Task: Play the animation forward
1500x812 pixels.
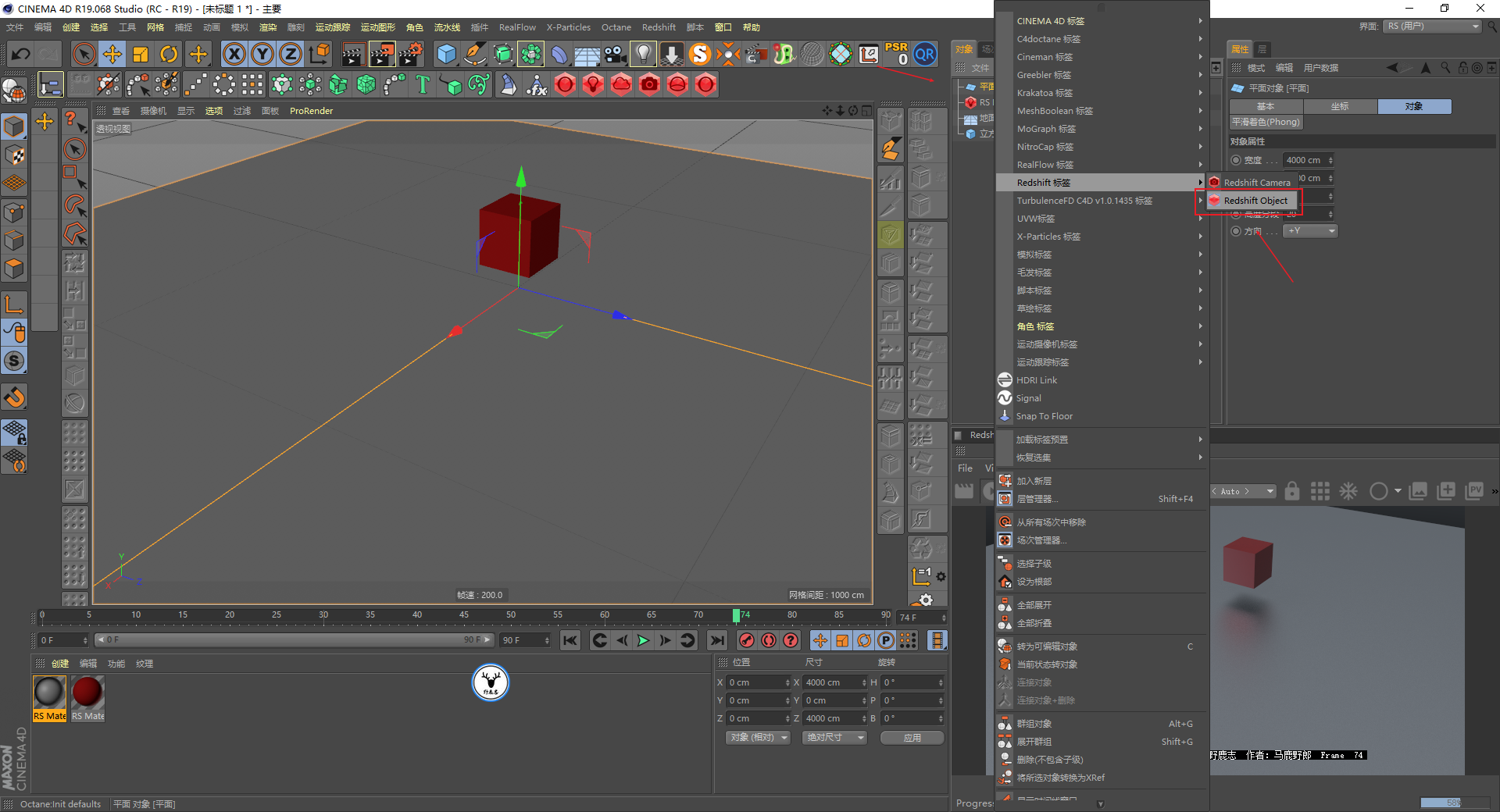Action: tap(643, 640)
